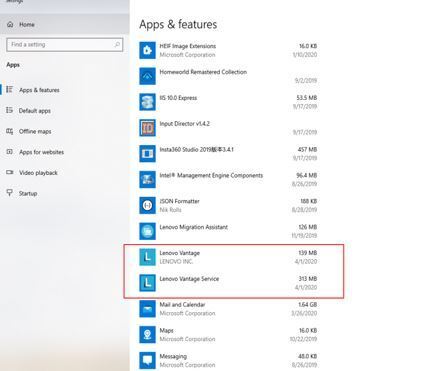Select the Lenovo Migration Assistant entry
This screenshot has height=371, width=422.
228,231
